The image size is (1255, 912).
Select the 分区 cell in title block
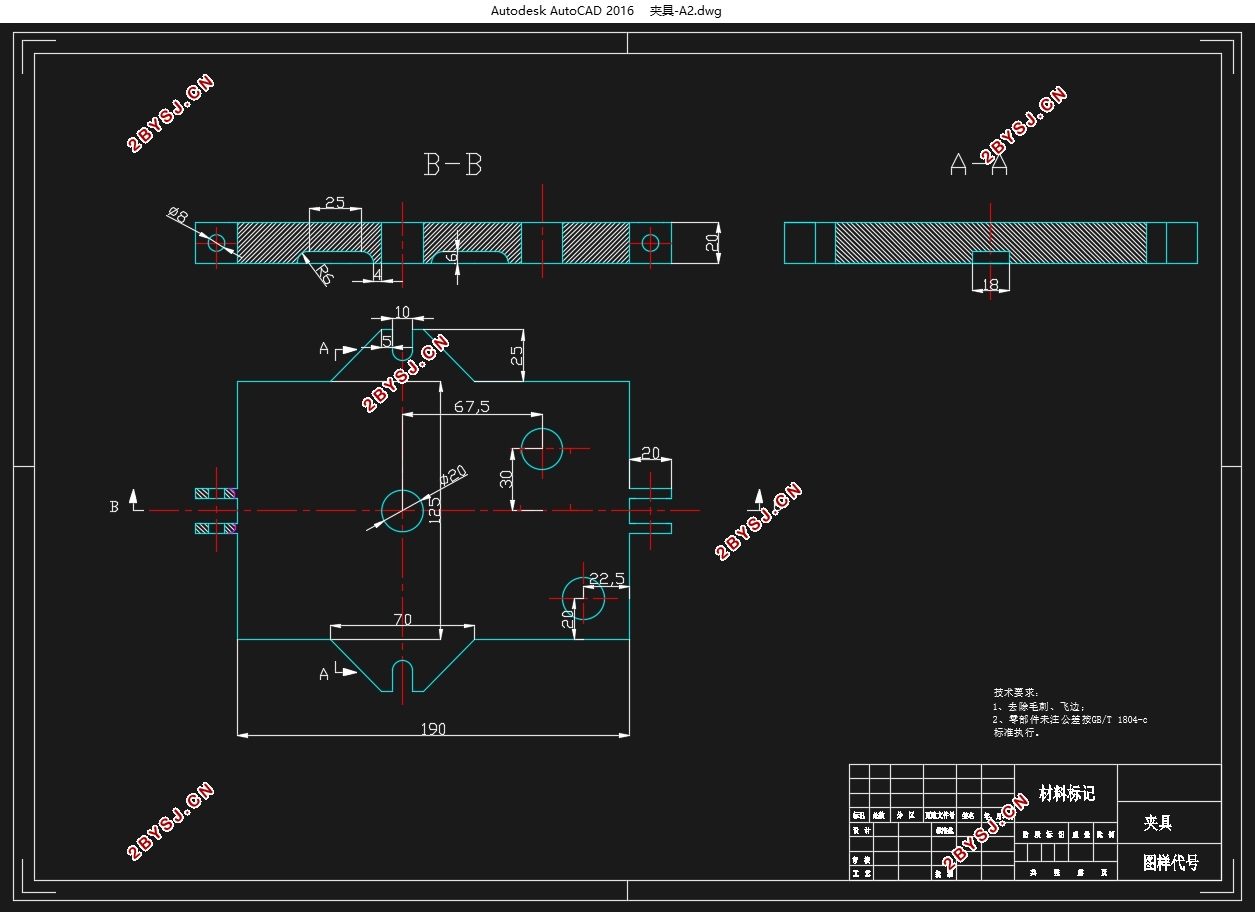[906, 816]
